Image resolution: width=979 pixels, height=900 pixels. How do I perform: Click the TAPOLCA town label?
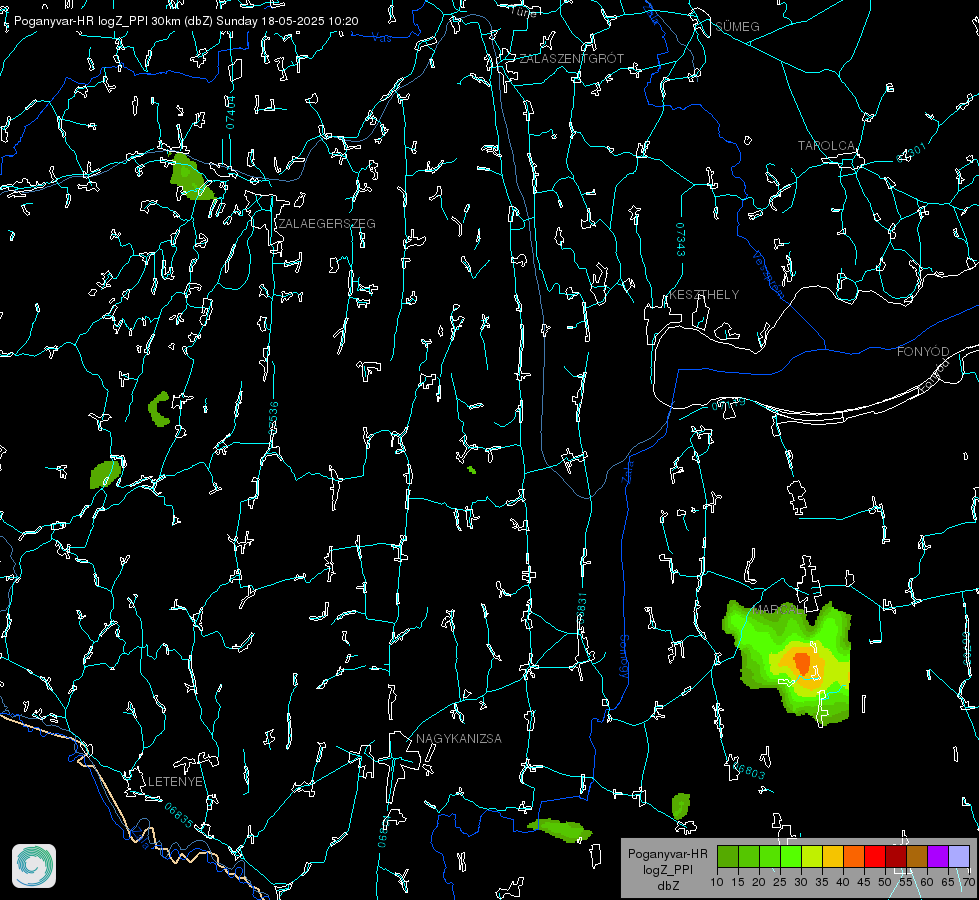(x=827, y=146)
